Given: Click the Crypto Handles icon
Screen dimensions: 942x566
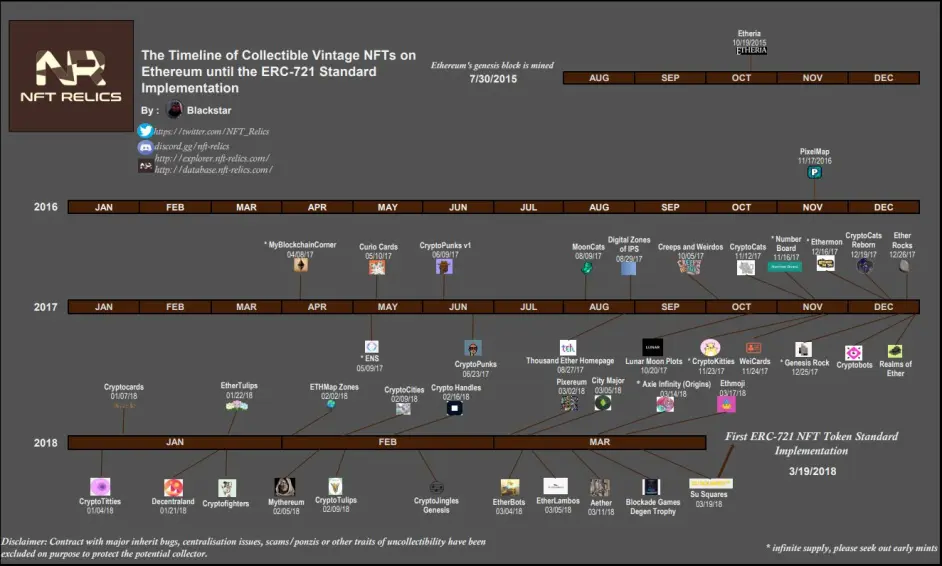Looking at the screenshot, I should tap(455, 409).
